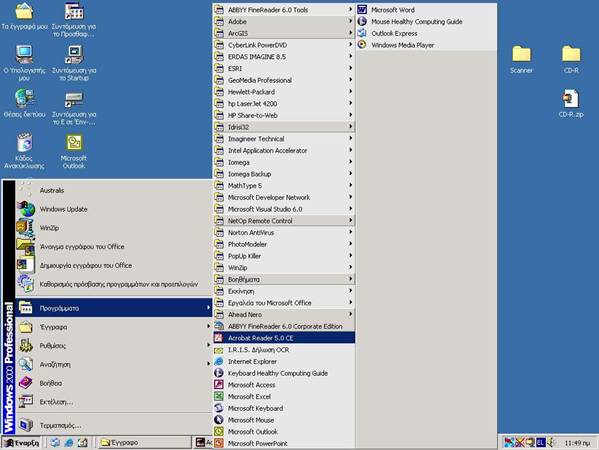Click the WinZip icon in Start menu
This screenshot has width=599, height=450.
[26, 228]
